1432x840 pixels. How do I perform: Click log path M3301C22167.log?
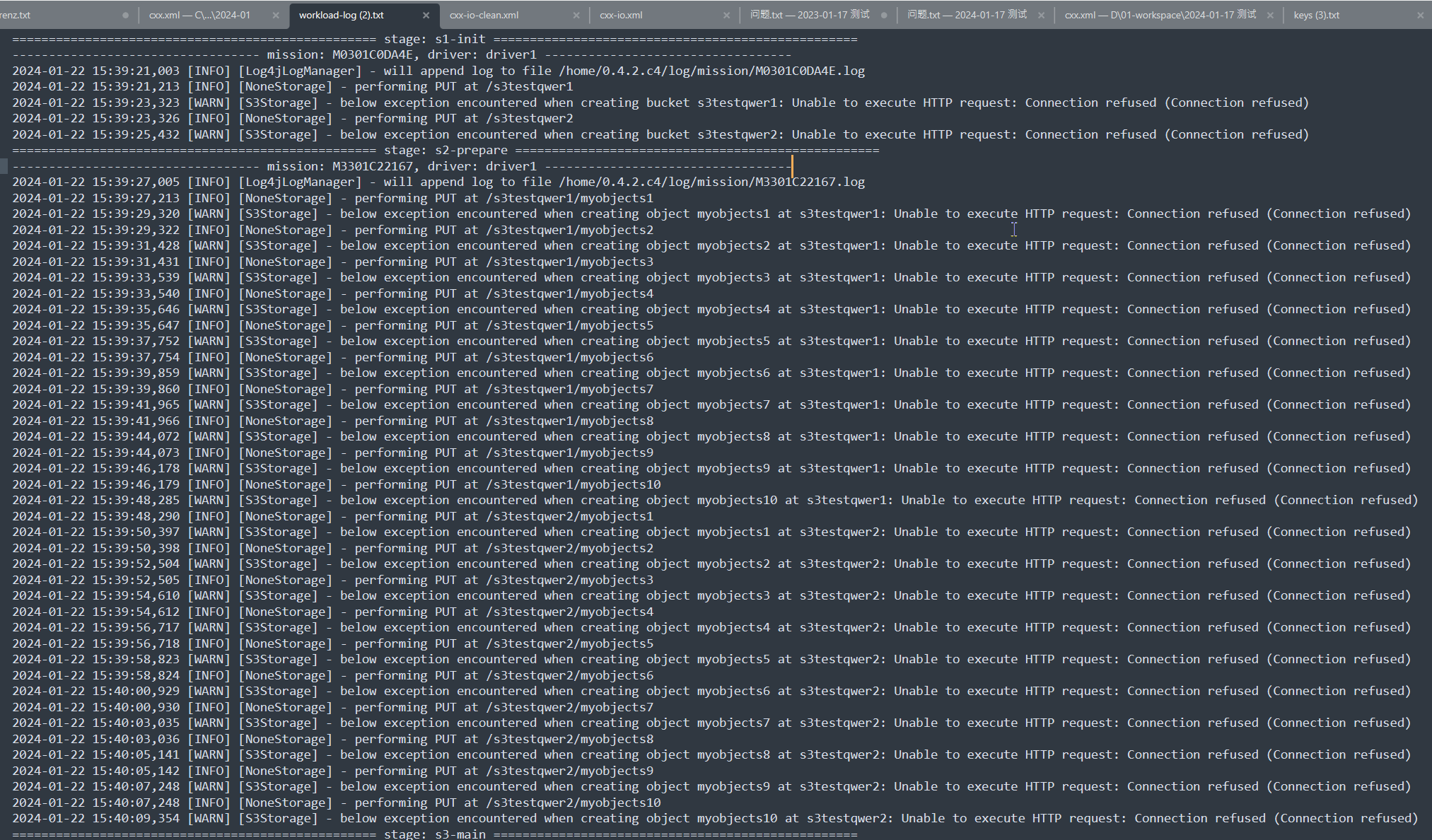(x=711, y=182)
